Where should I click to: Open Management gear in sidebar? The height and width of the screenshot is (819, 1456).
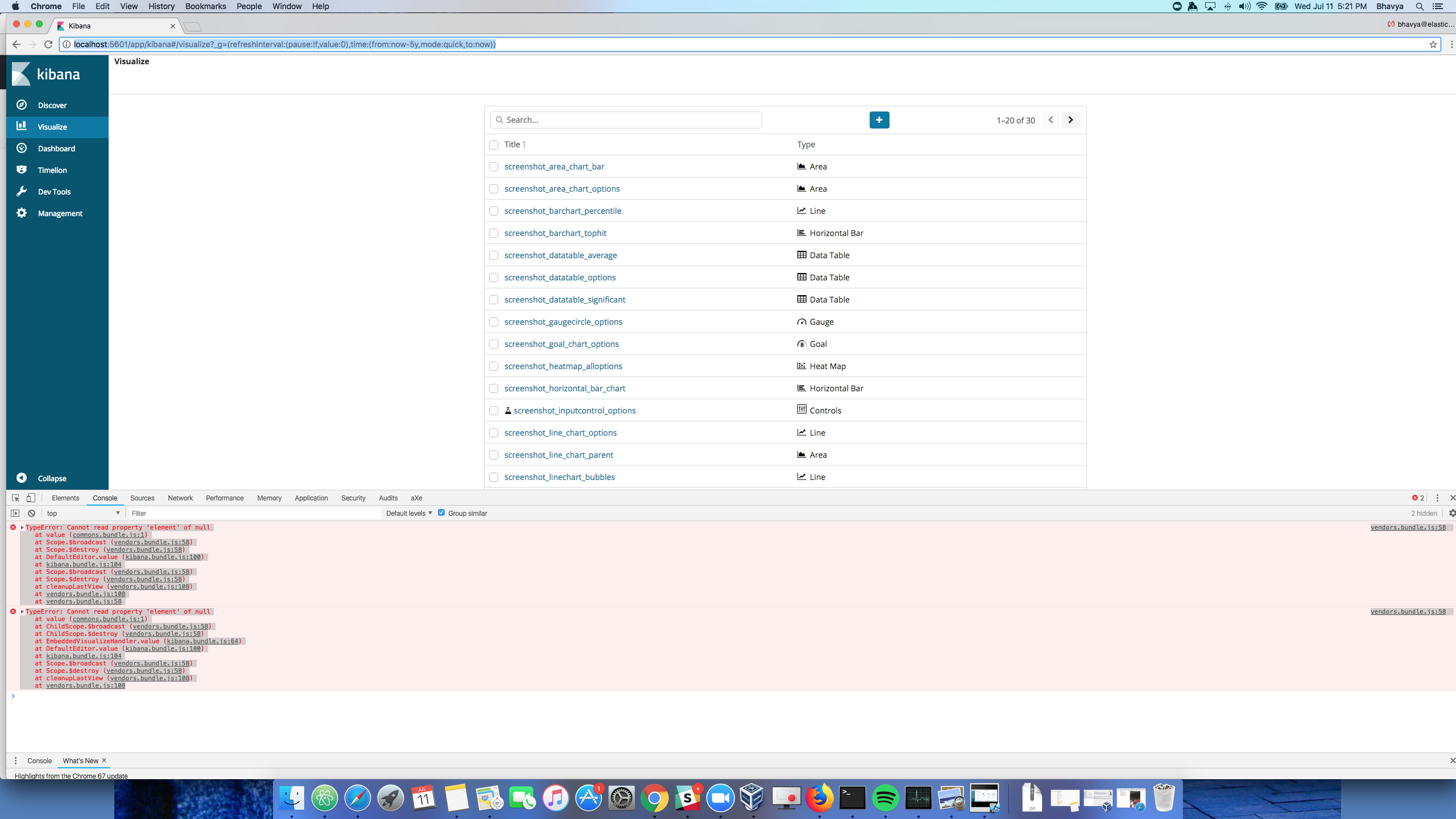(22, 213)
